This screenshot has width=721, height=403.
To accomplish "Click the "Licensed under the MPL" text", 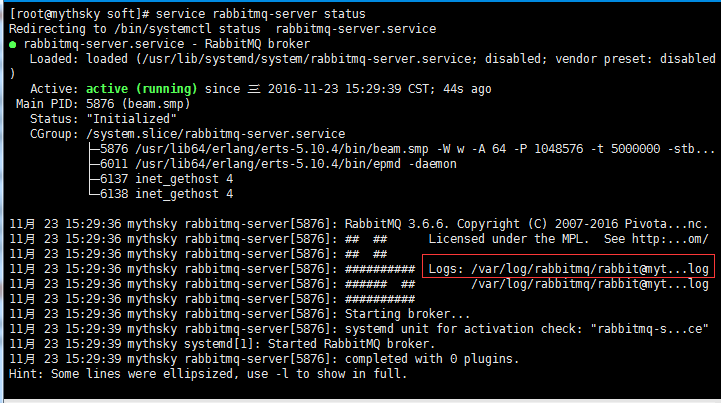I will click(510, 239).
